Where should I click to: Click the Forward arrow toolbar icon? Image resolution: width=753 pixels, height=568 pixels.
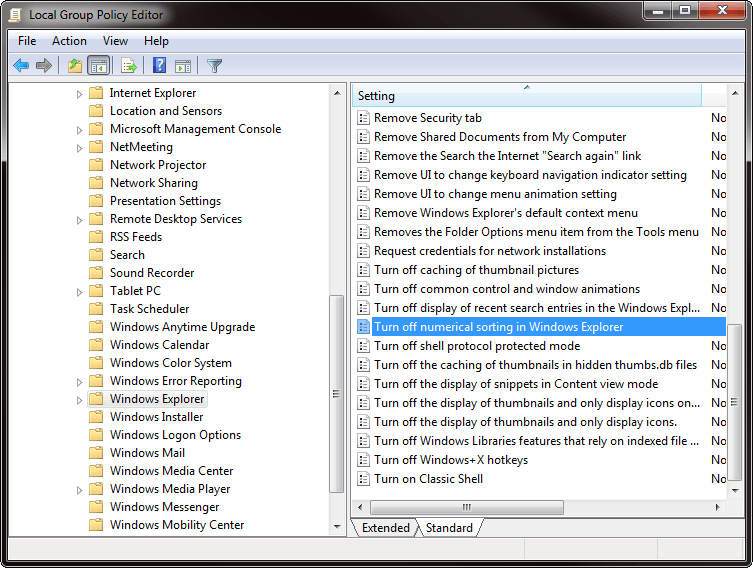tap(44, 65)
